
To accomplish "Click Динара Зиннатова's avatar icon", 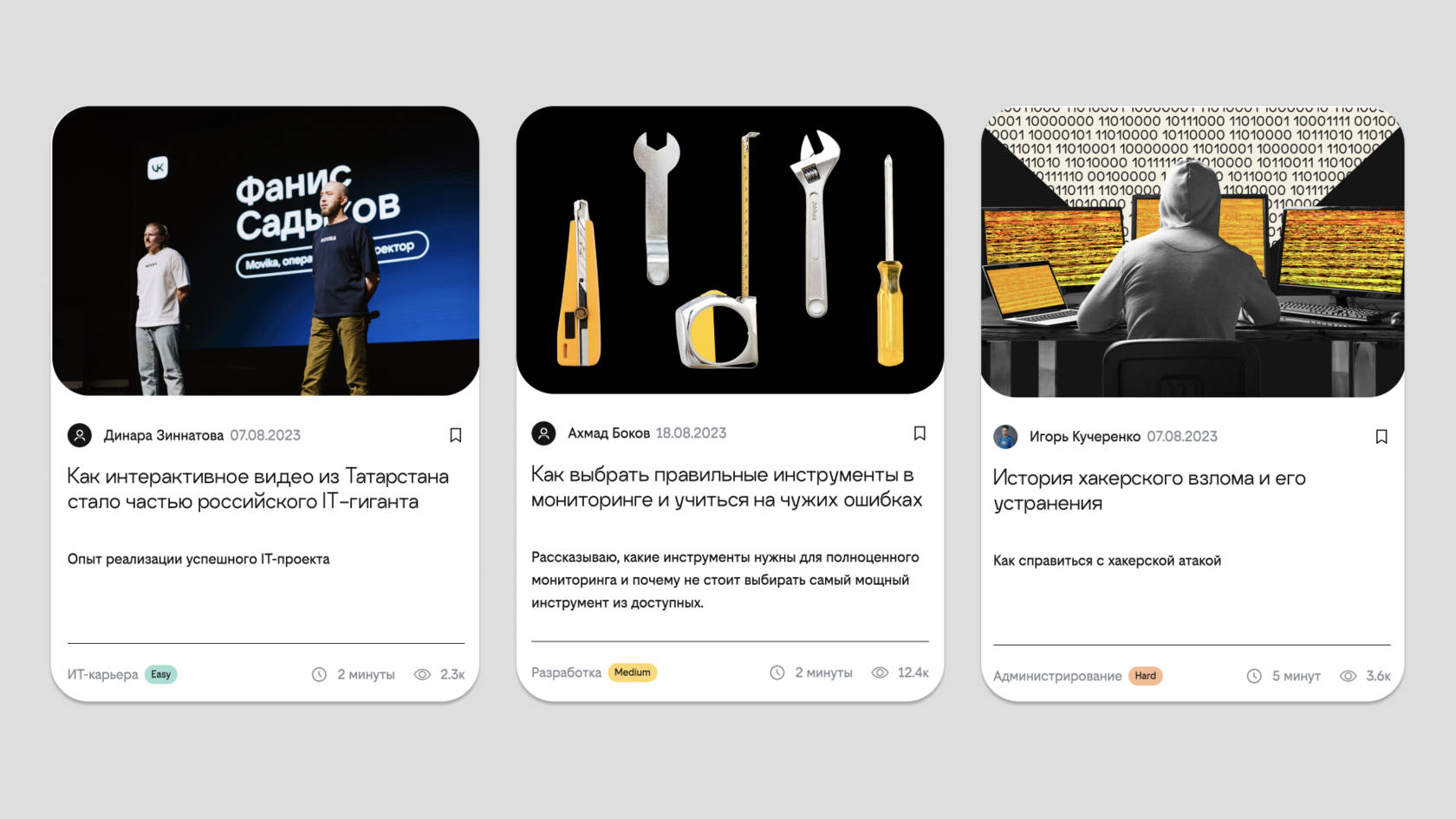I will 80,435.
